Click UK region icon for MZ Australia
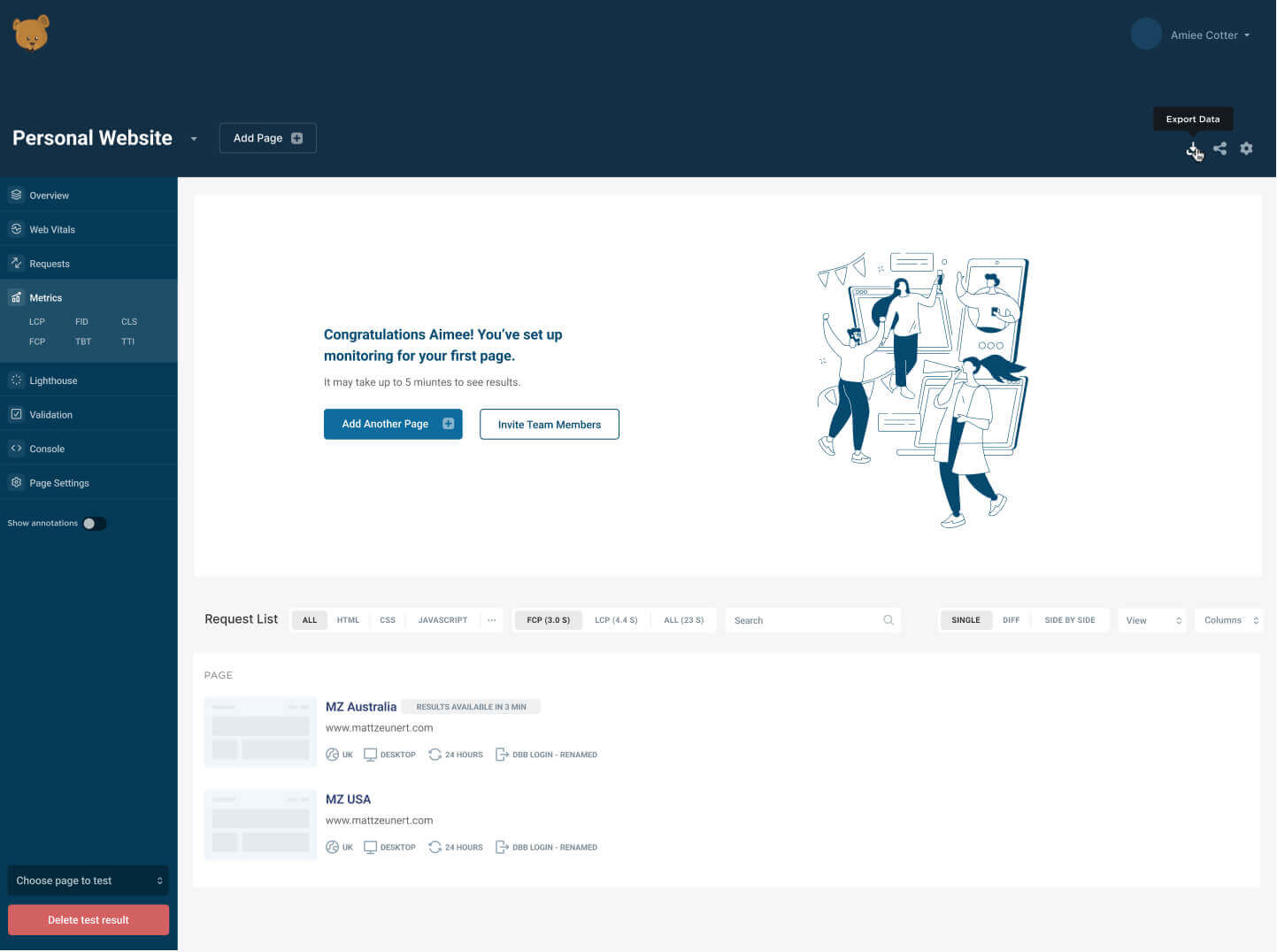 [x=333, y=755]
